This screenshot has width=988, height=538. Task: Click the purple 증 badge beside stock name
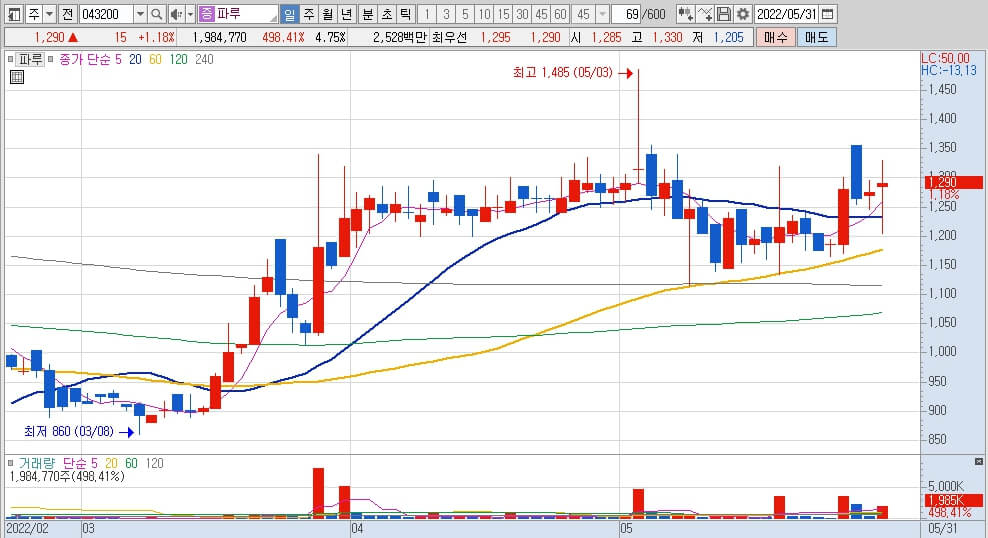coord(206,14)
